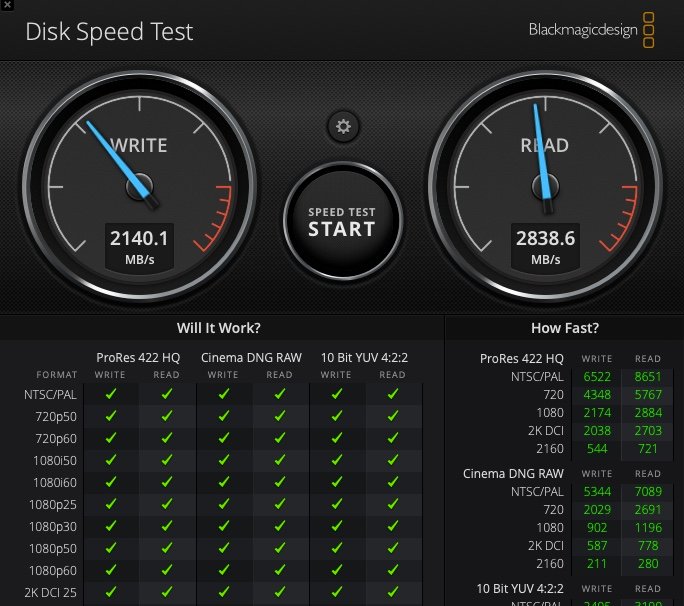Viewport: 684px width, 606px height.
Task: Click ProRes read checkmark for 1080p60
Action: pyautogui.click(x=167, y=570)
